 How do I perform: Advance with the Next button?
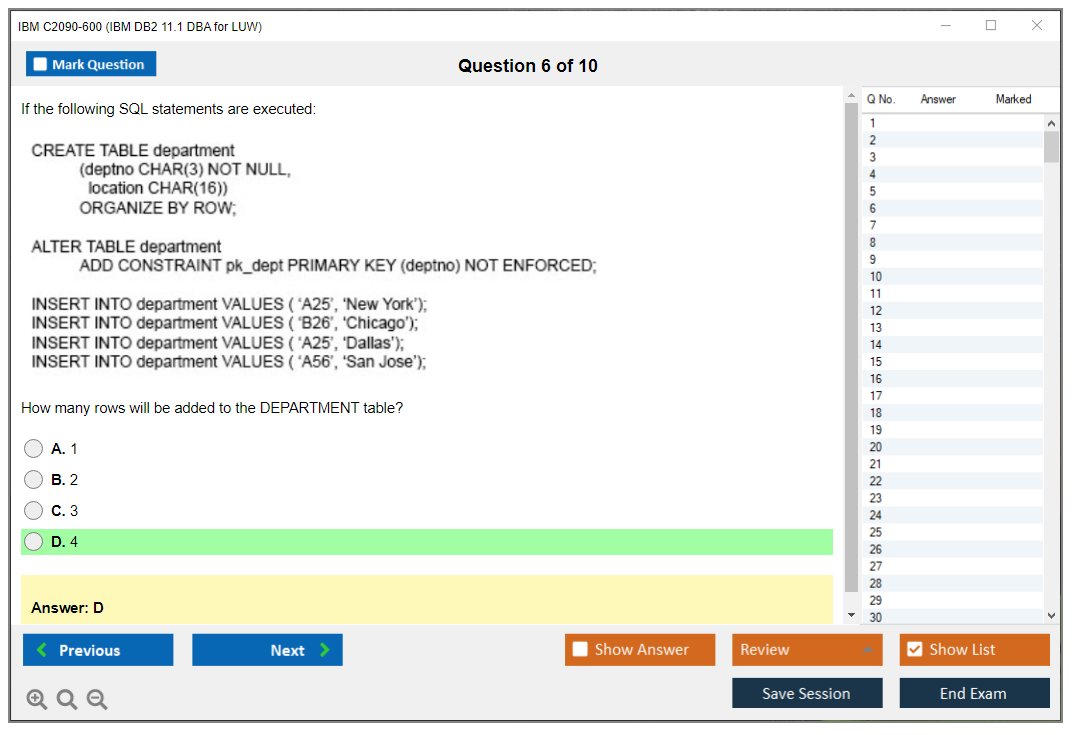pos(267,650)
